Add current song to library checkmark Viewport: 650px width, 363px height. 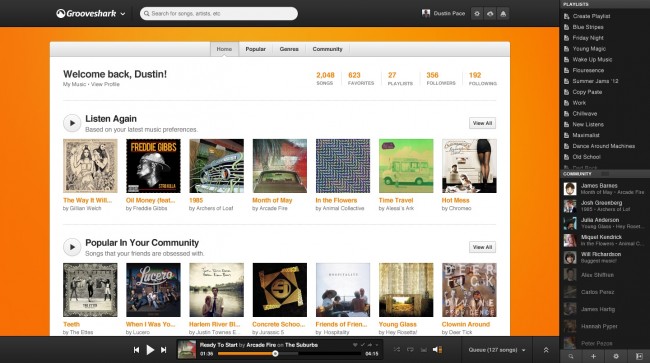click(362, 345)
